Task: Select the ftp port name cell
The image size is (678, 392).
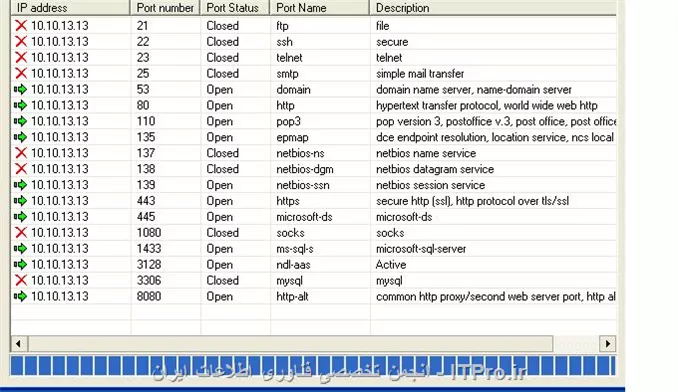Action: click(x=282, y=26)
